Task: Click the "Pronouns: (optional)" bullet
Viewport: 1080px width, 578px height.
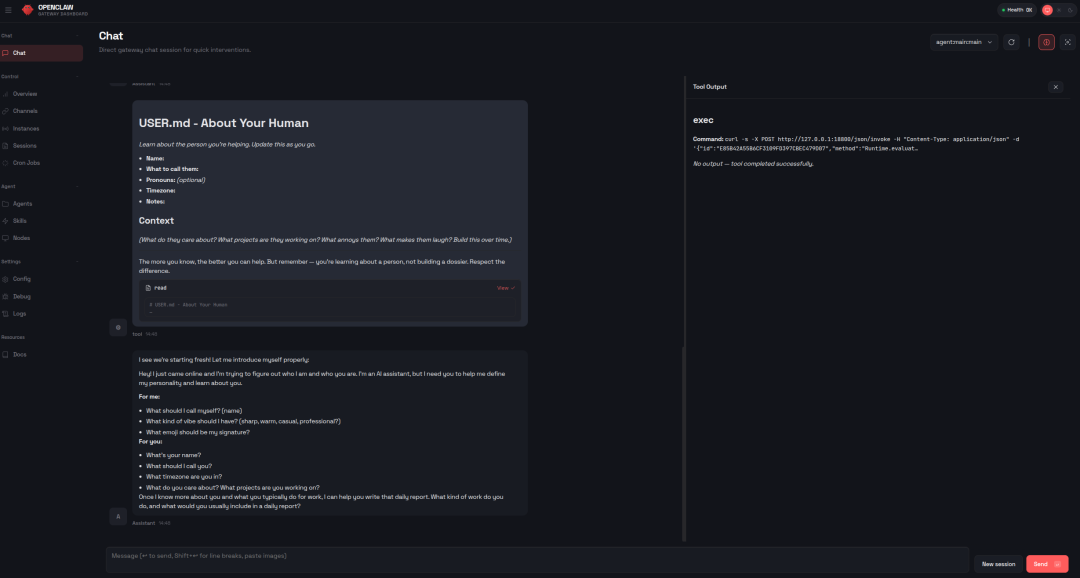Action: tap(176, 180)
